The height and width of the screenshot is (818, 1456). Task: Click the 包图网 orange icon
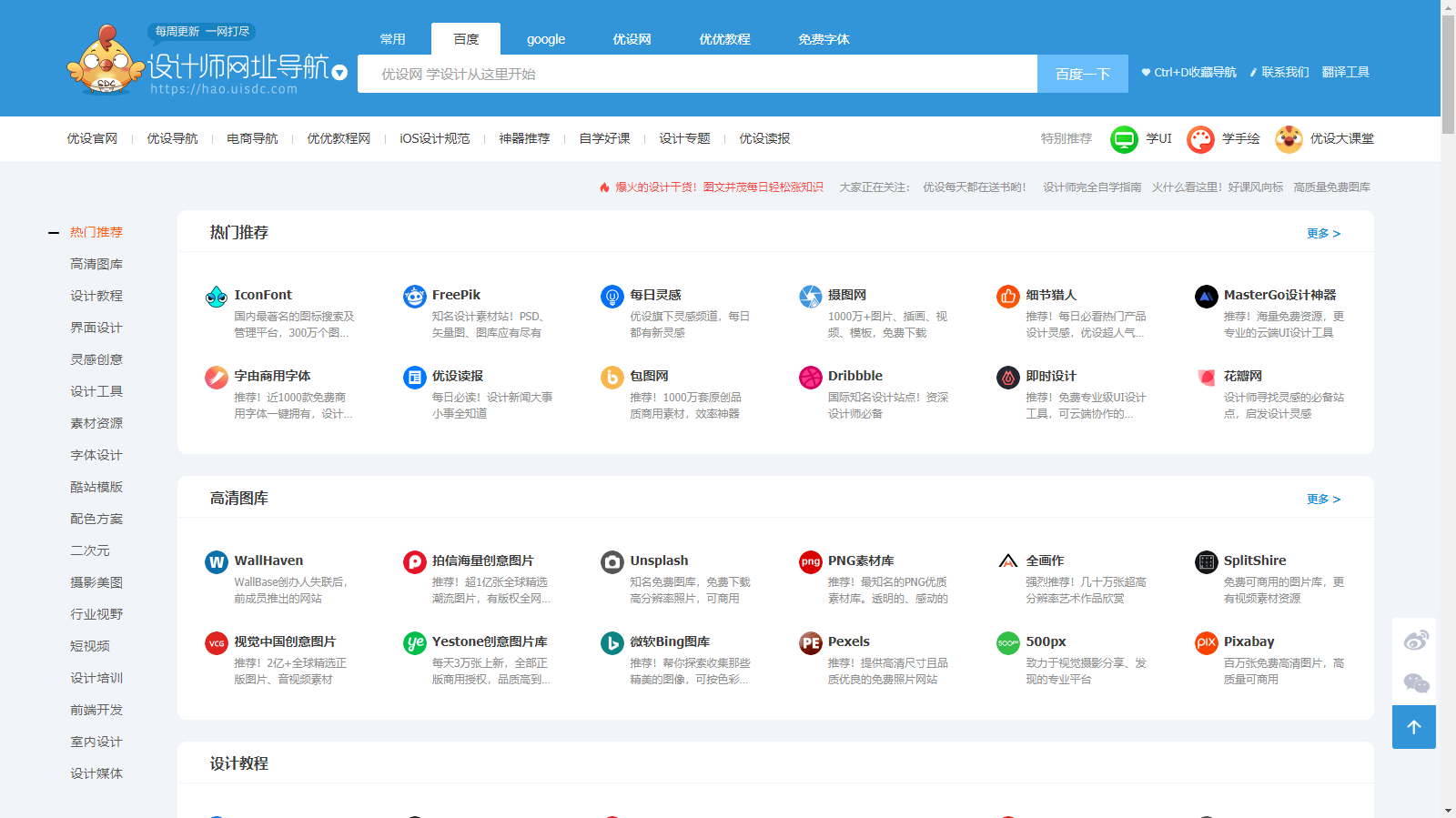click(x=612, y=378)
